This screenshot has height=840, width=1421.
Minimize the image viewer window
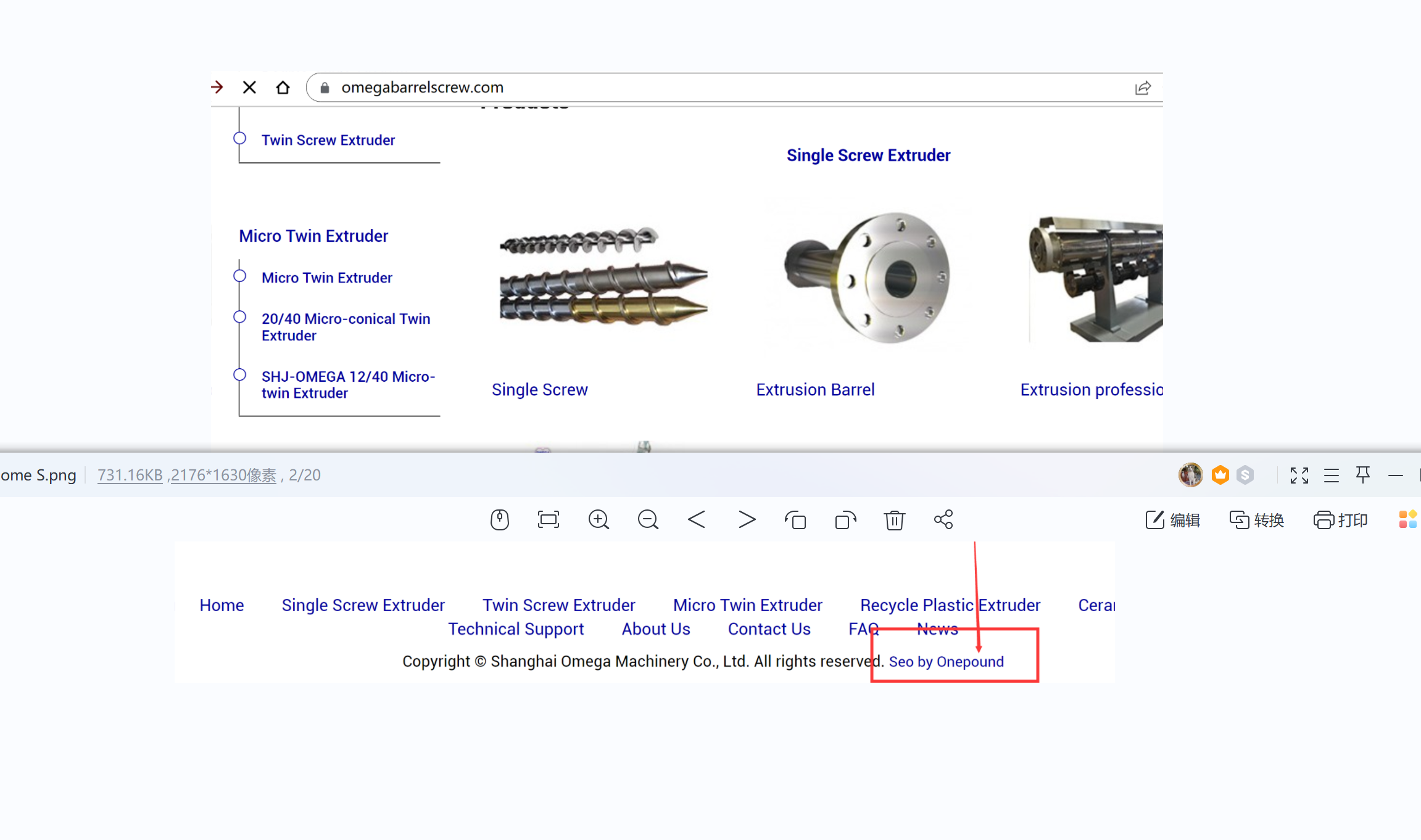pos(1396,476)
